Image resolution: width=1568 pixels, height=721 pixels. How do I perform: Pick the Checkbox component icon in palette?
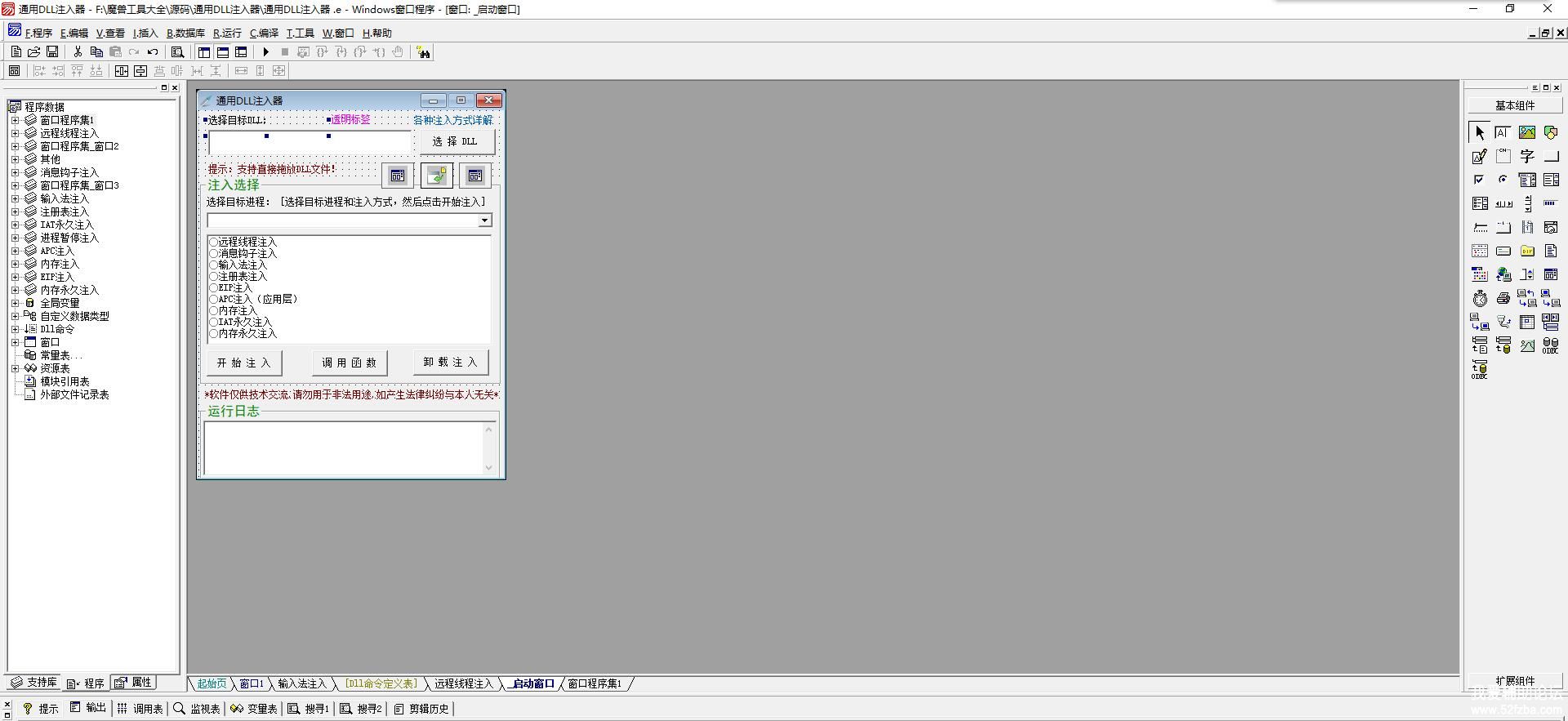[1480, 180]
